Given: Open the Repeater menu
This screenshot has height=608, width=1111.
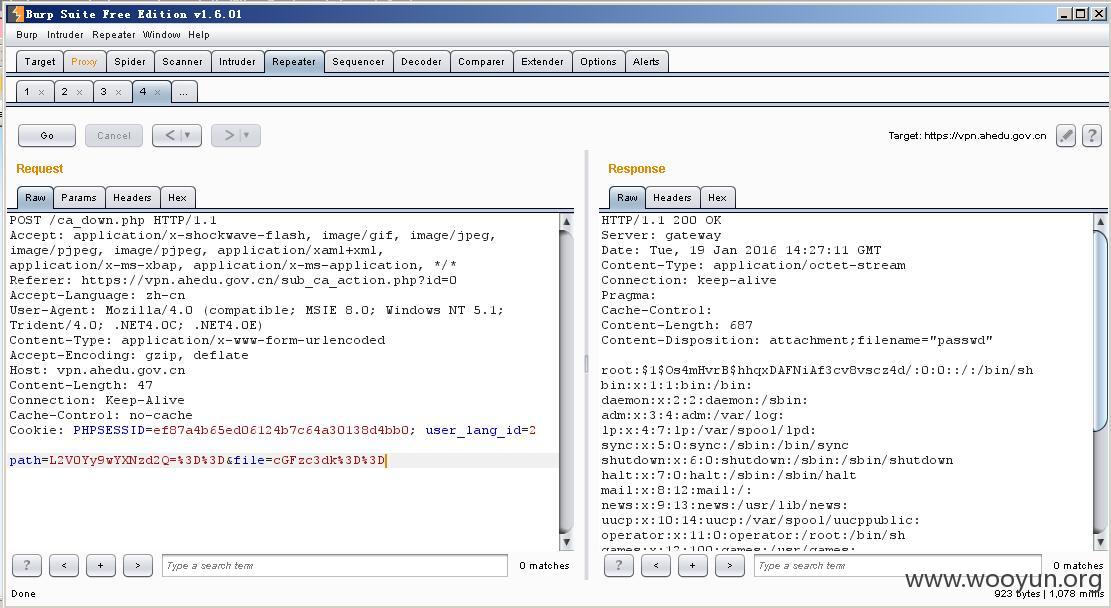Looking at the screenshot, I should point(113,35).
